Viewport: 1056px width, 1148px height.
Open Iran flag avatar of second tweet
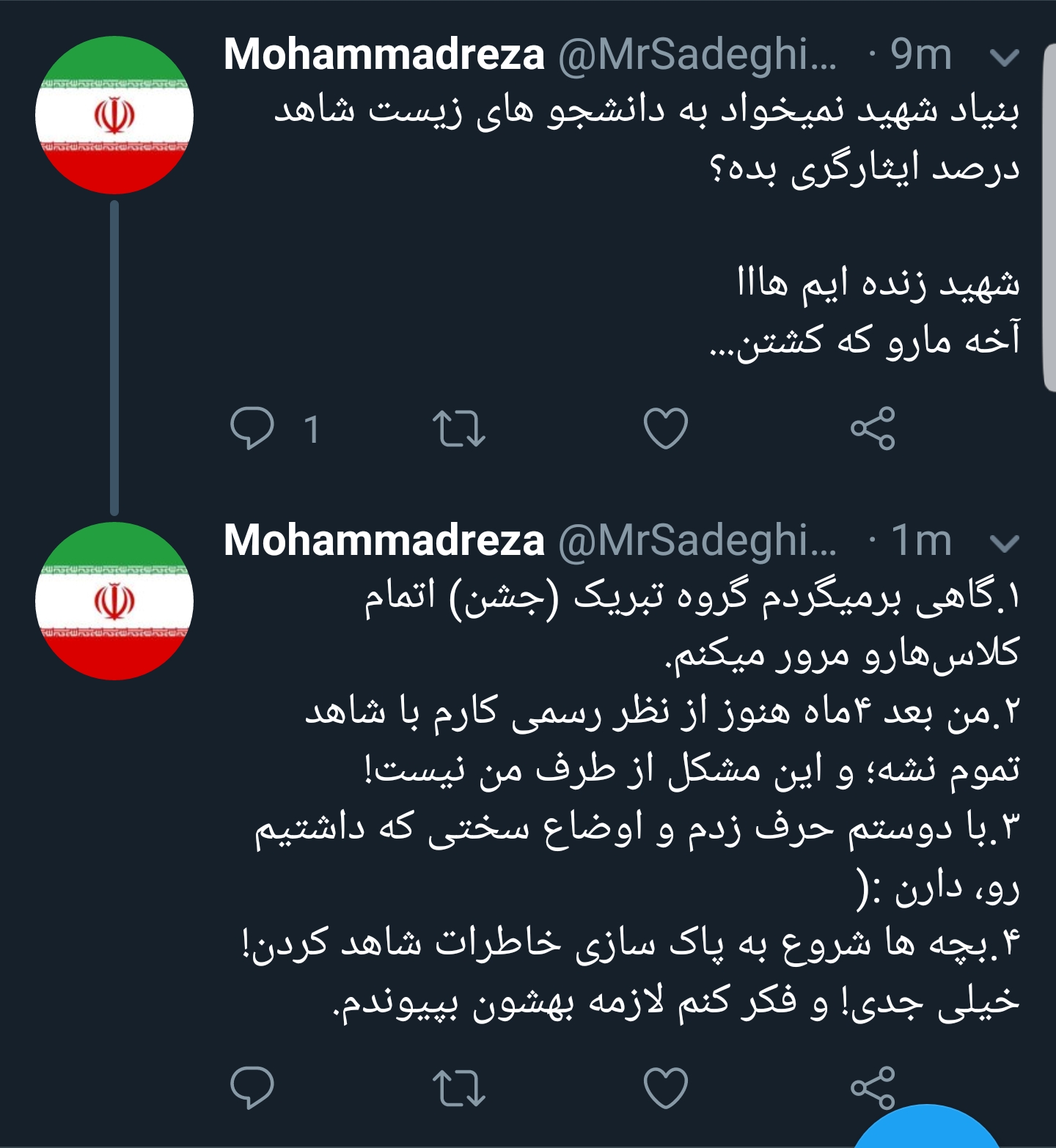[x=114, y=601]
